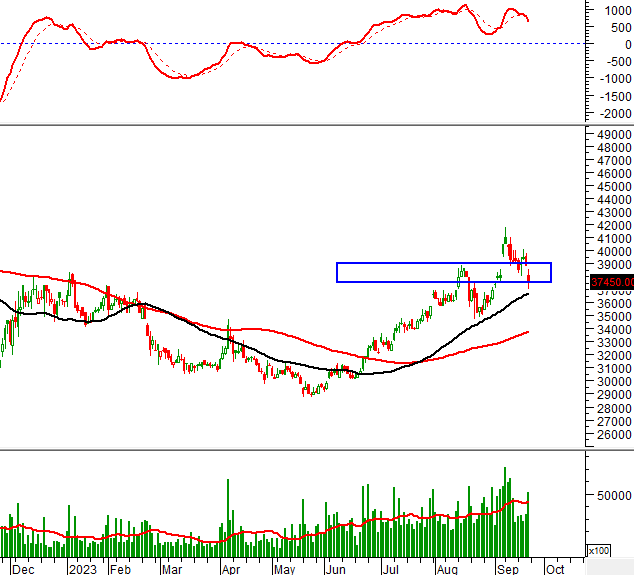Click the 44000 price axis label
The width and height of the screenshot is (634, 575).
coord(614,199)
